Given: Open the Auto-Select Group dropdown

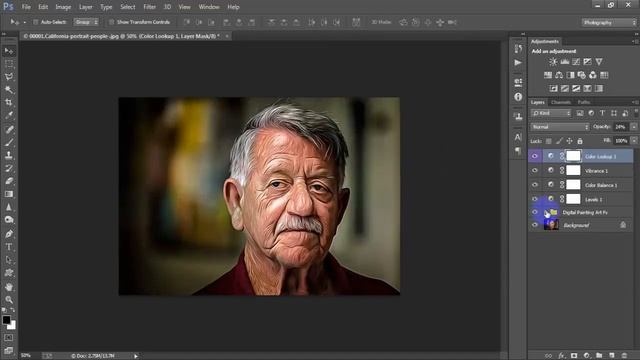Looking at the screenshot, I should click(86, 22).
